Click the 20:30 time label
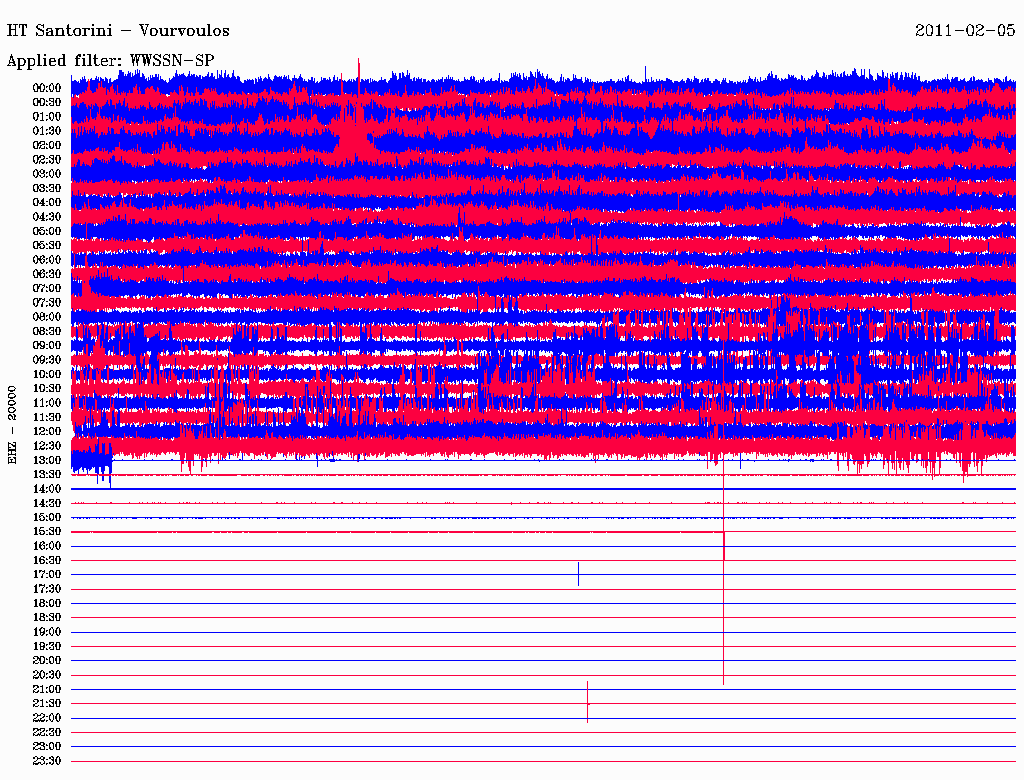 click(x=47, y=675)
